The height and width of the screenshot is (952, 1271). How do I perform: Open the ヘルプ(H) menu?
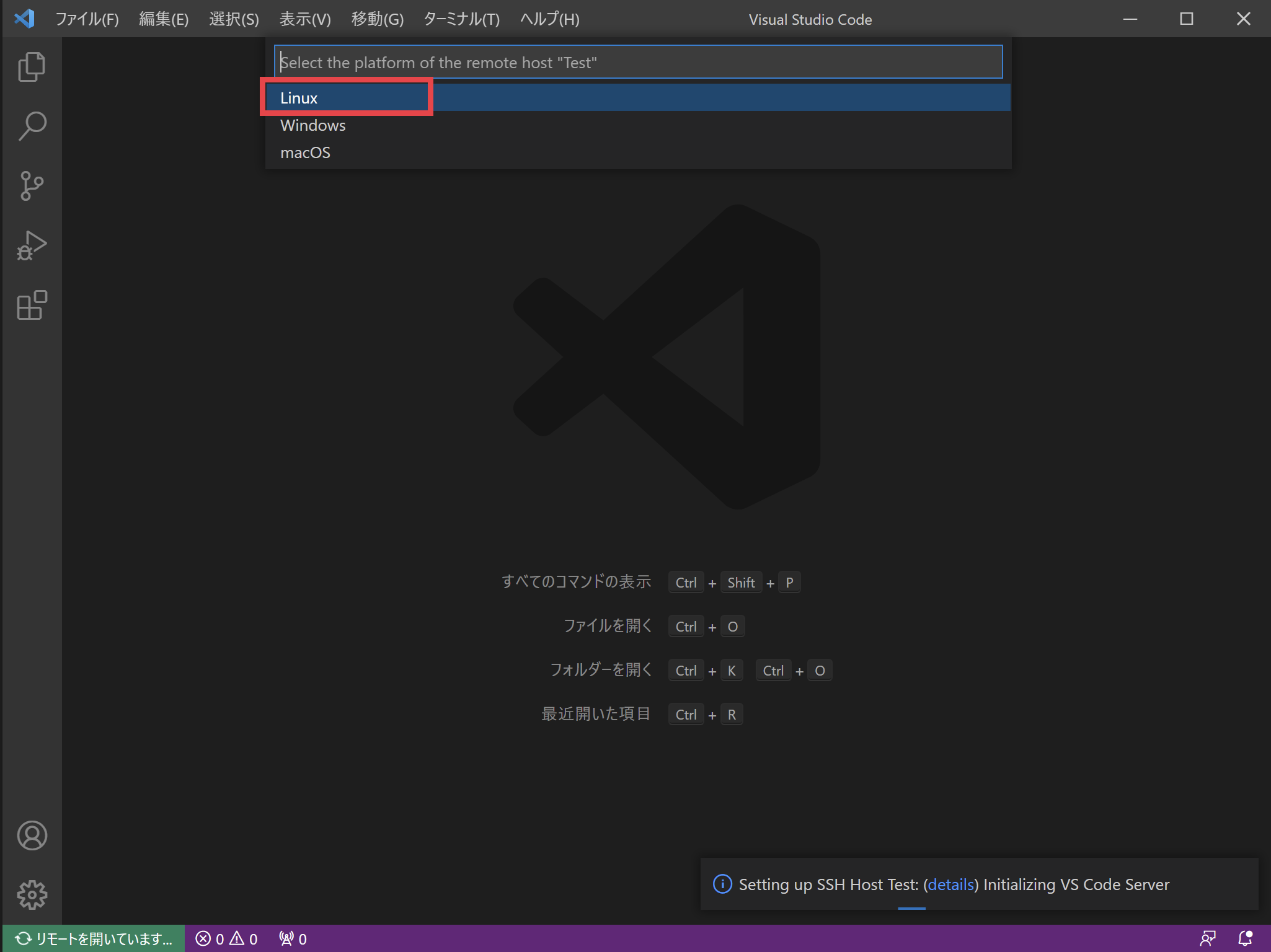(548, 19)
